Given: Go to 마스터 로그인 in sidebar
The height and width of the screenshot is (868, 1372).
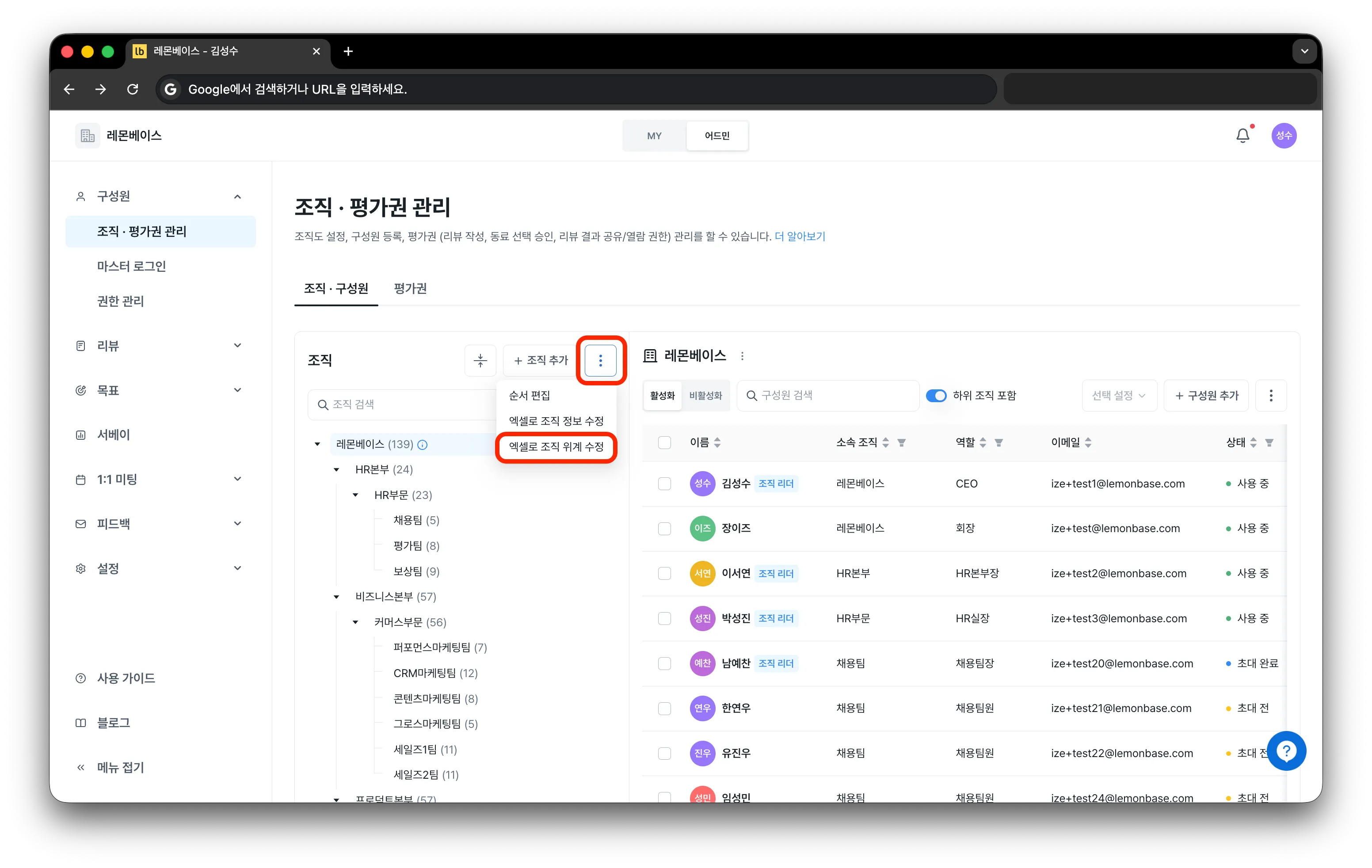Looking at the screenshot, I should point(132,266).
